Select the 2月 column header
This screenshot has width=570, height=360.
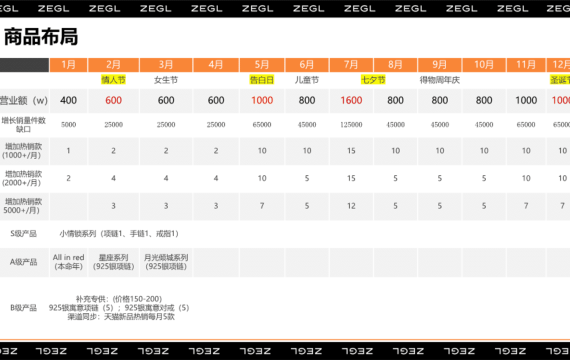click(113, 65)
